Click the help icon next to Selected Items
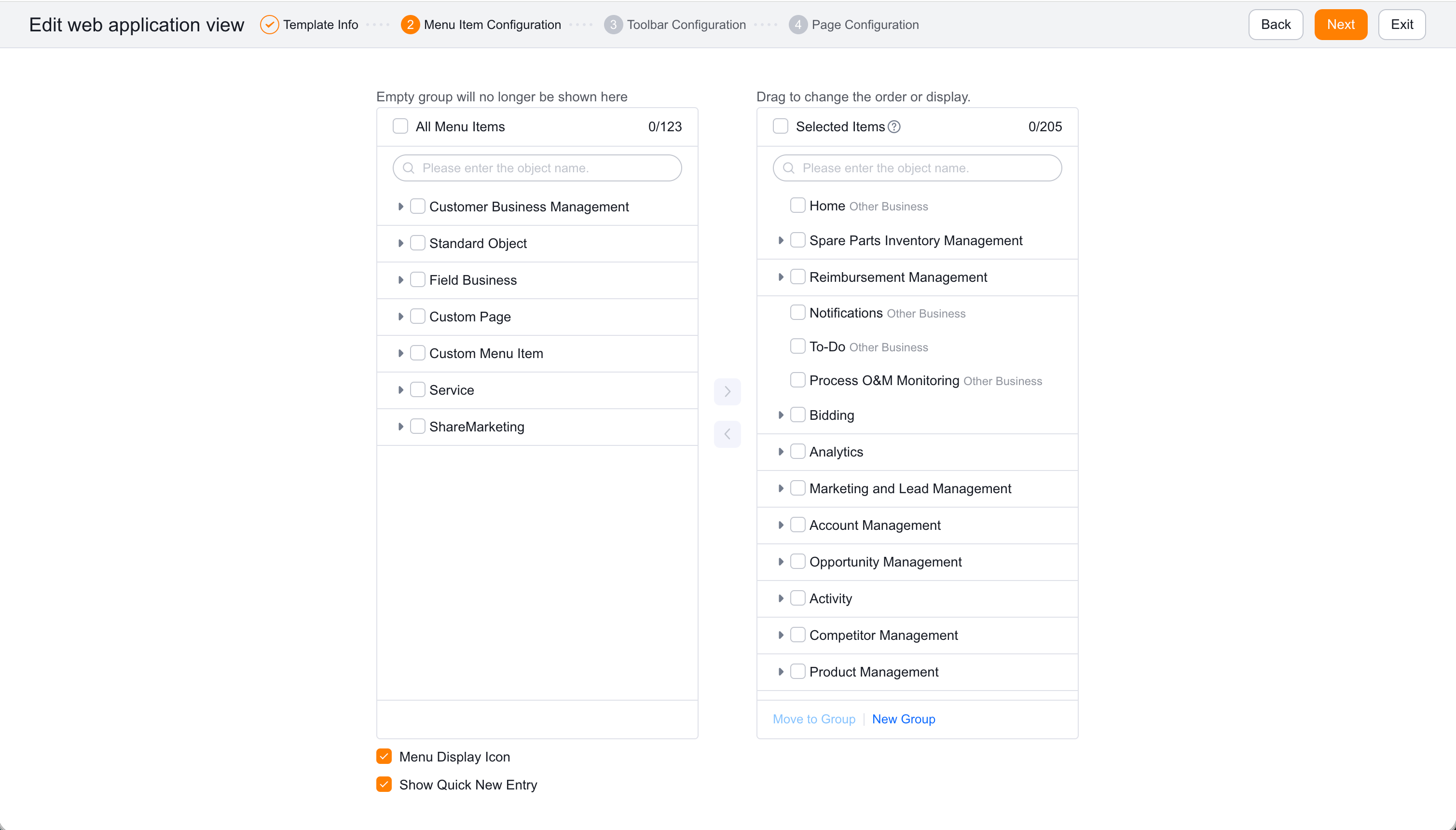Viewport: 1456px width, 830px height. click(894, 126)
